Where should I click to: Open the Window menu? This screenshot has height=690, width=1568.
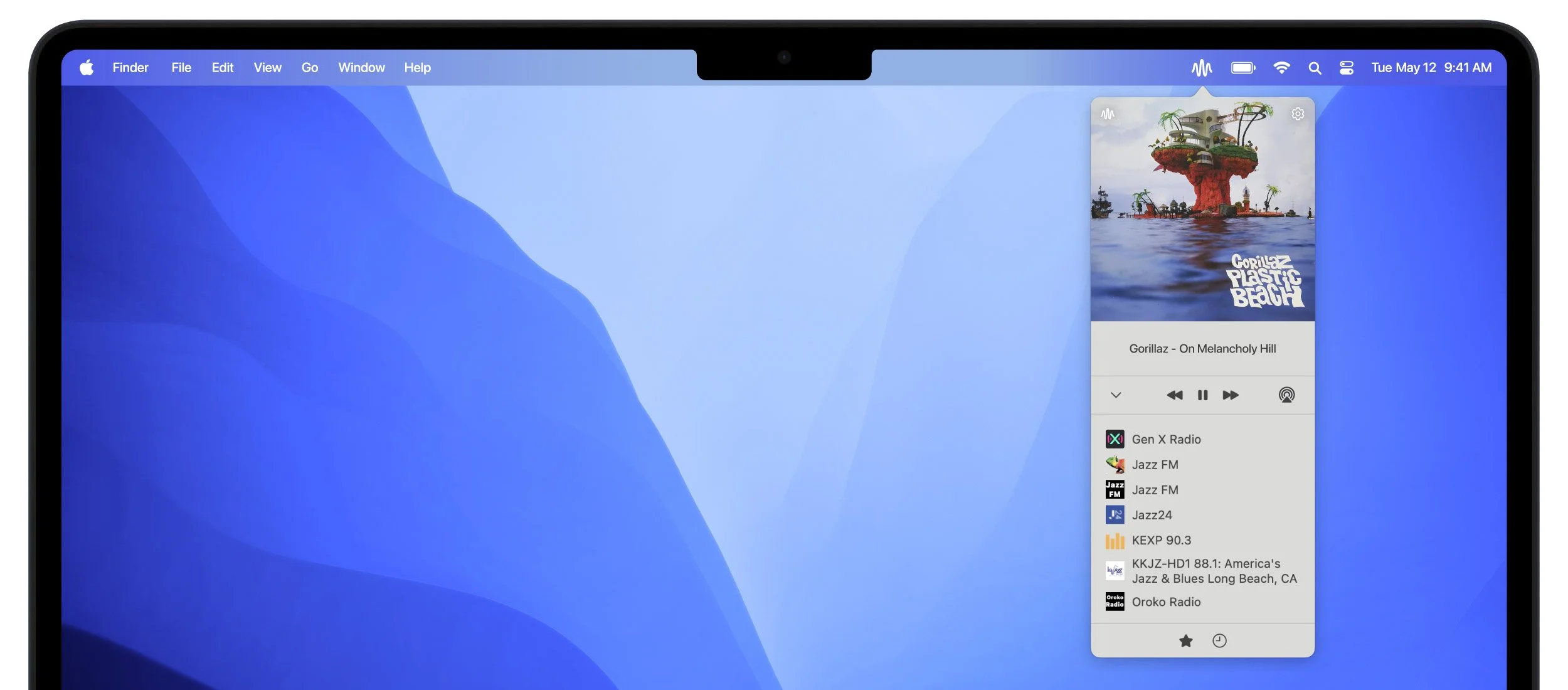(361, 67)
